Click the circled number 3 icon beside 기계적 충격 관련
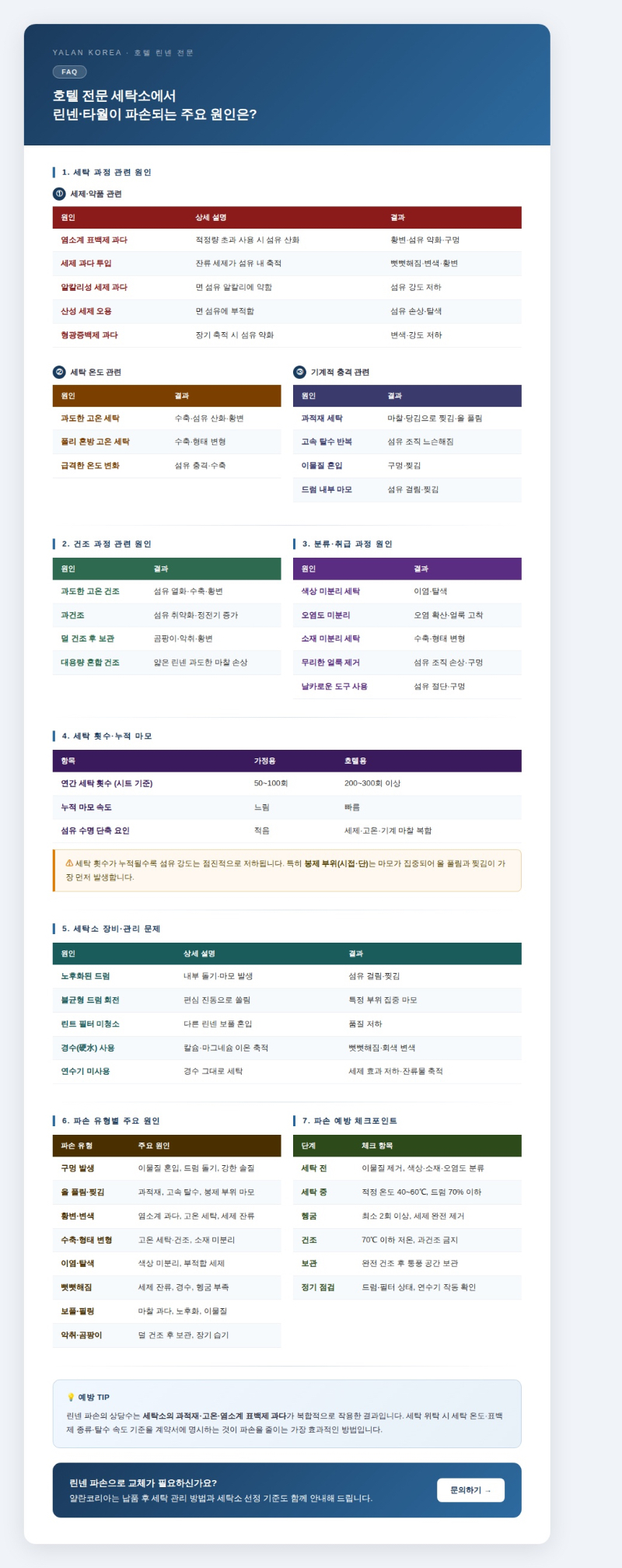This screenshot has width=622, height=1568. 299,372
